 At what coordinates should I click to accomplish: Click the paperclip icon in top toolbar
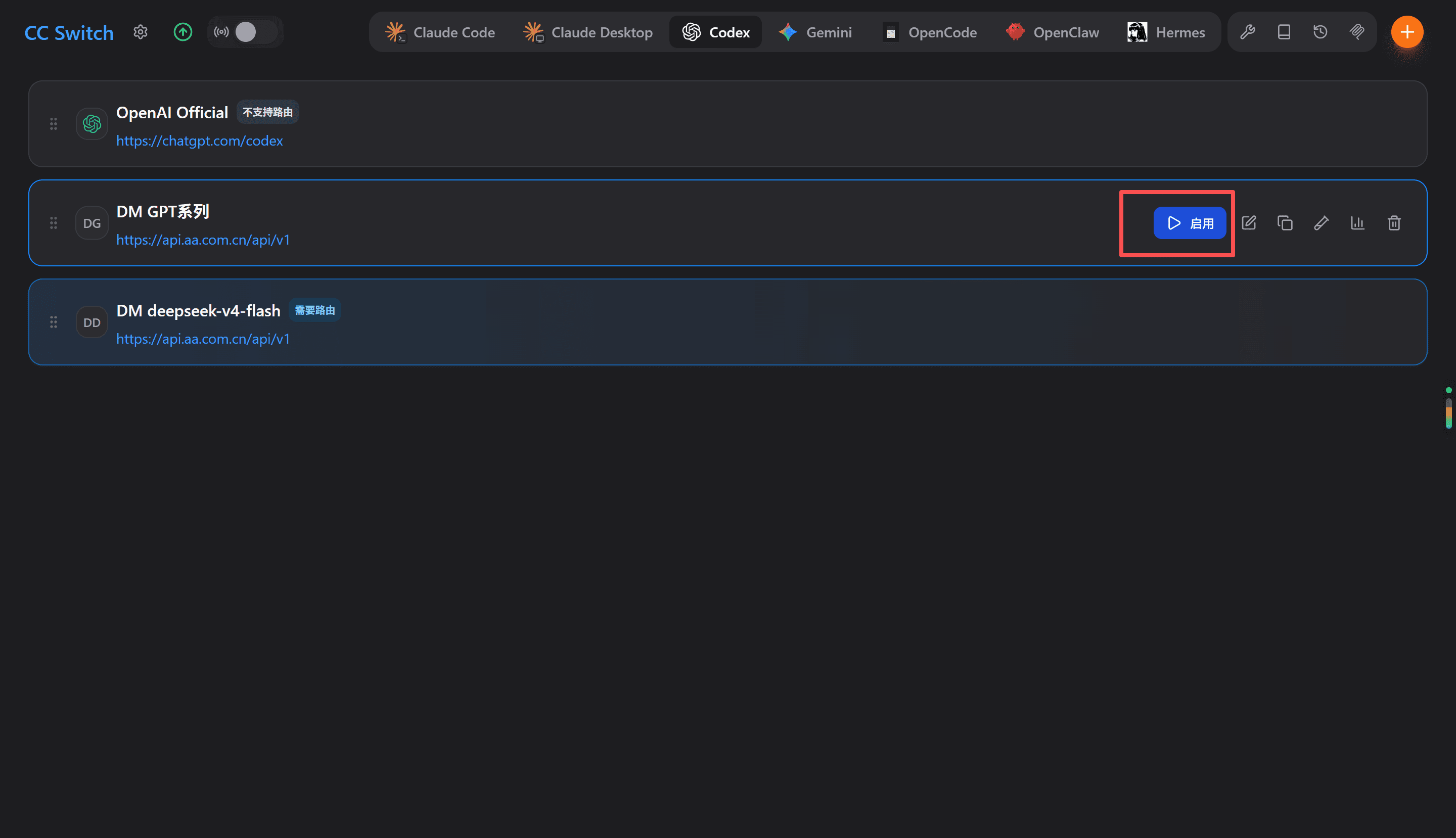click(1357, 32)
